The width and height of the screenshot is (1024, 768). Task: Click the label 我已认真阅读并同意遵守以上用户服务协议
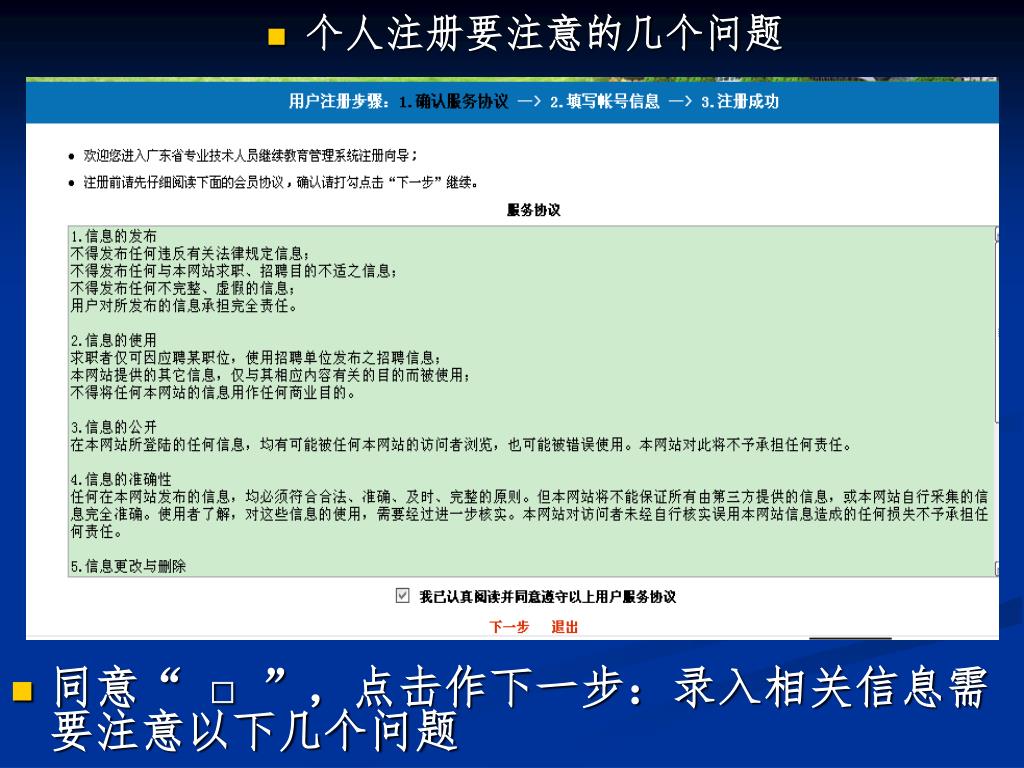[547, 597]
